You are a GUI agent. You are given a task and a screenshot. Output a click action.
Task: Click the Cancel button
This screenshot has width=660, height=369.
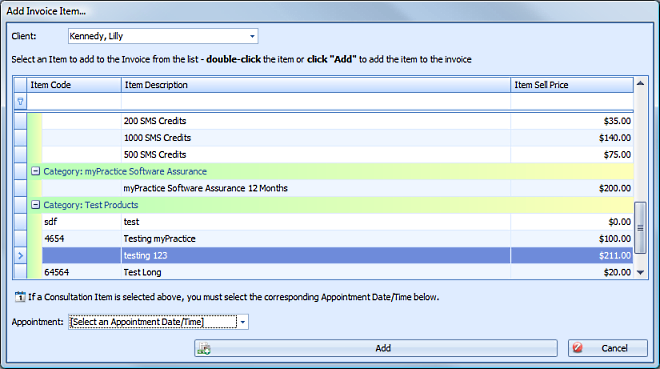coord(607,348)
